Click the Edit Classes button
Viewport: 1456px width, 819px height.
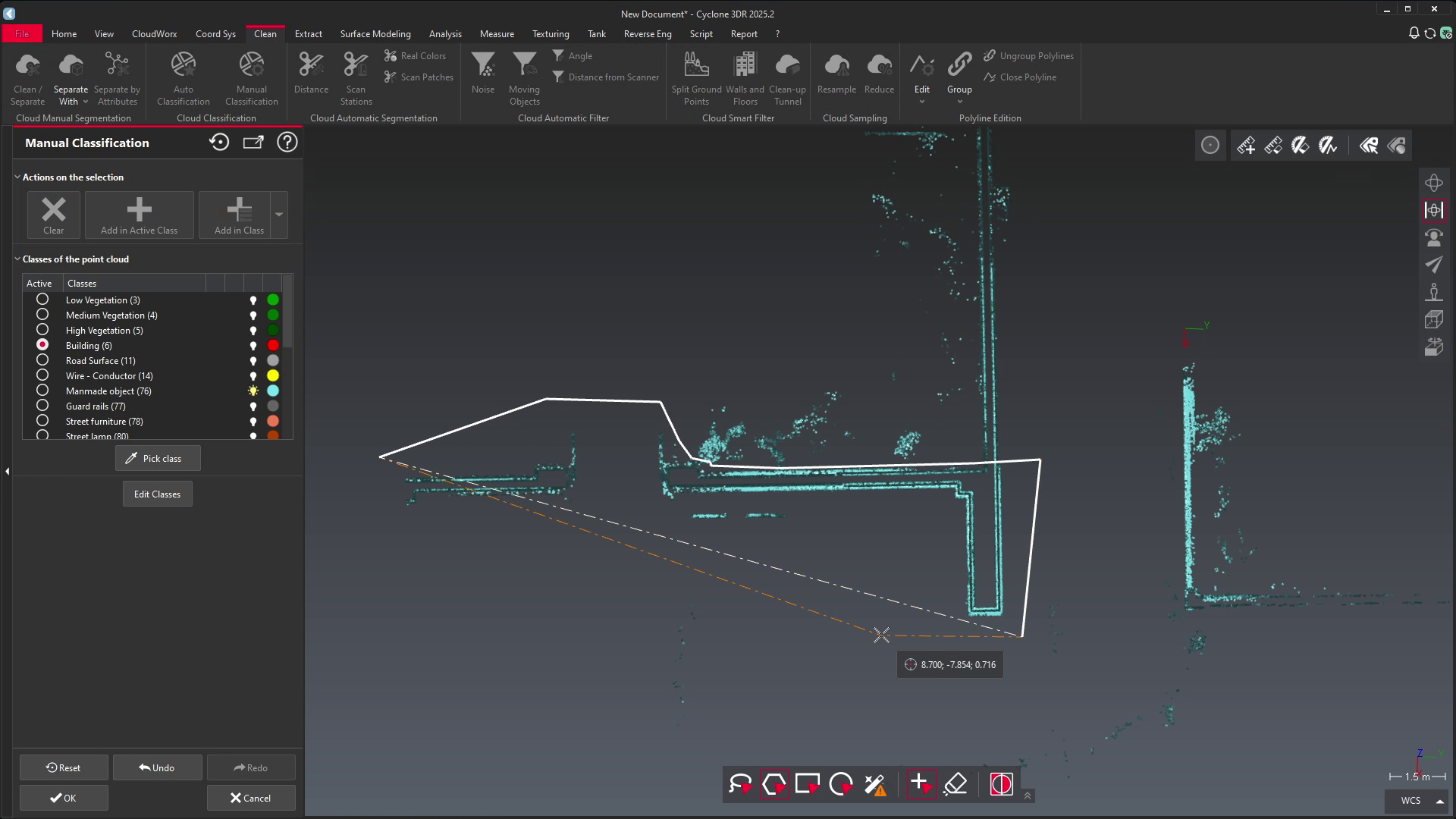tap(157, 494)
